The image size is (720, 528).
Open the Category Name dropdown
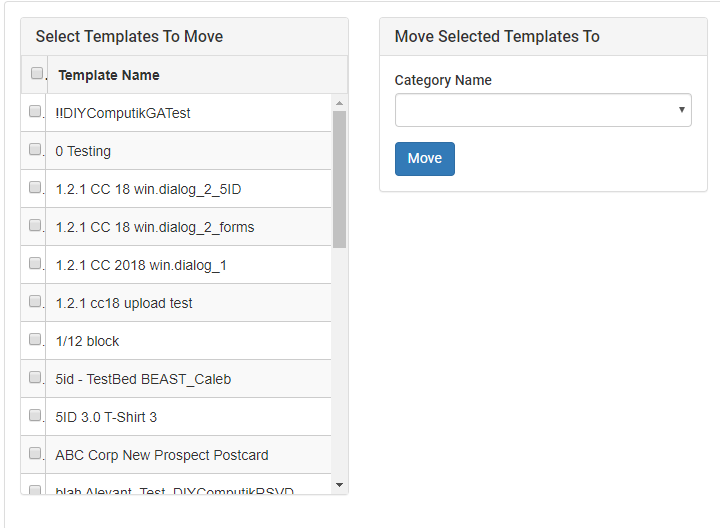click(543, 110)
